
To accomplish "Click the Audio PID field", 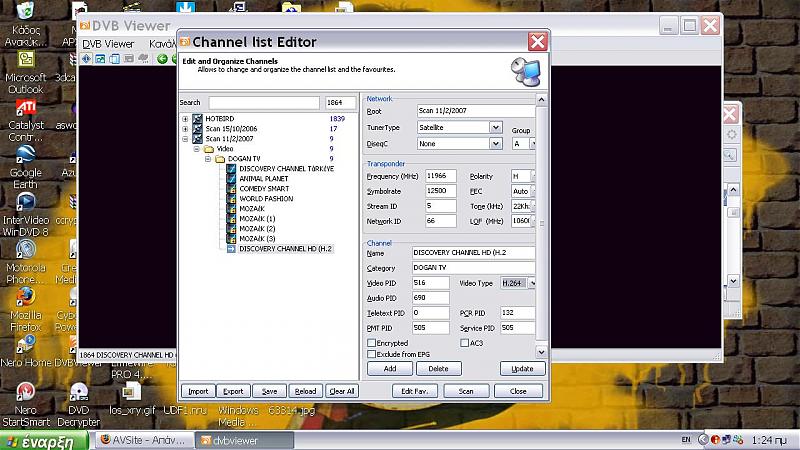I will pos(431,297).
